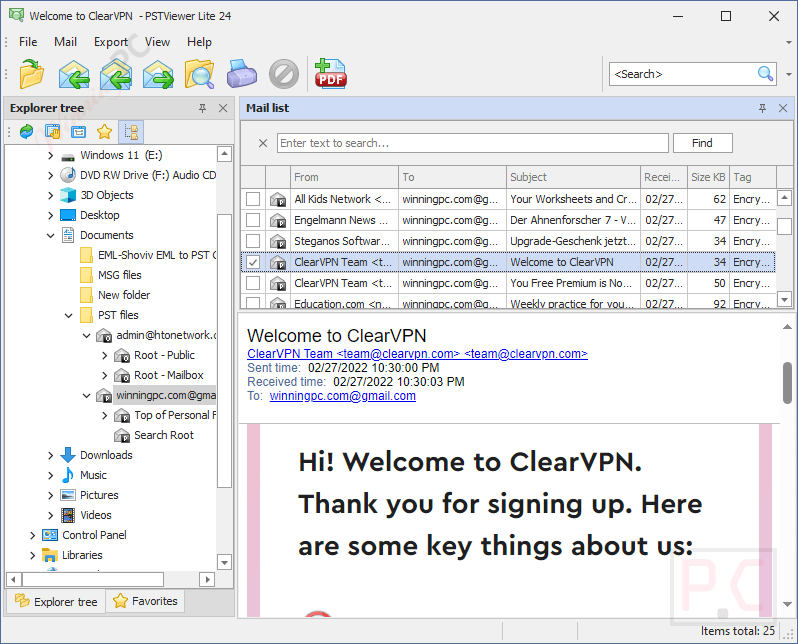Sort by the Subject column header
This screenshot has width=798, height=644.
573,177
